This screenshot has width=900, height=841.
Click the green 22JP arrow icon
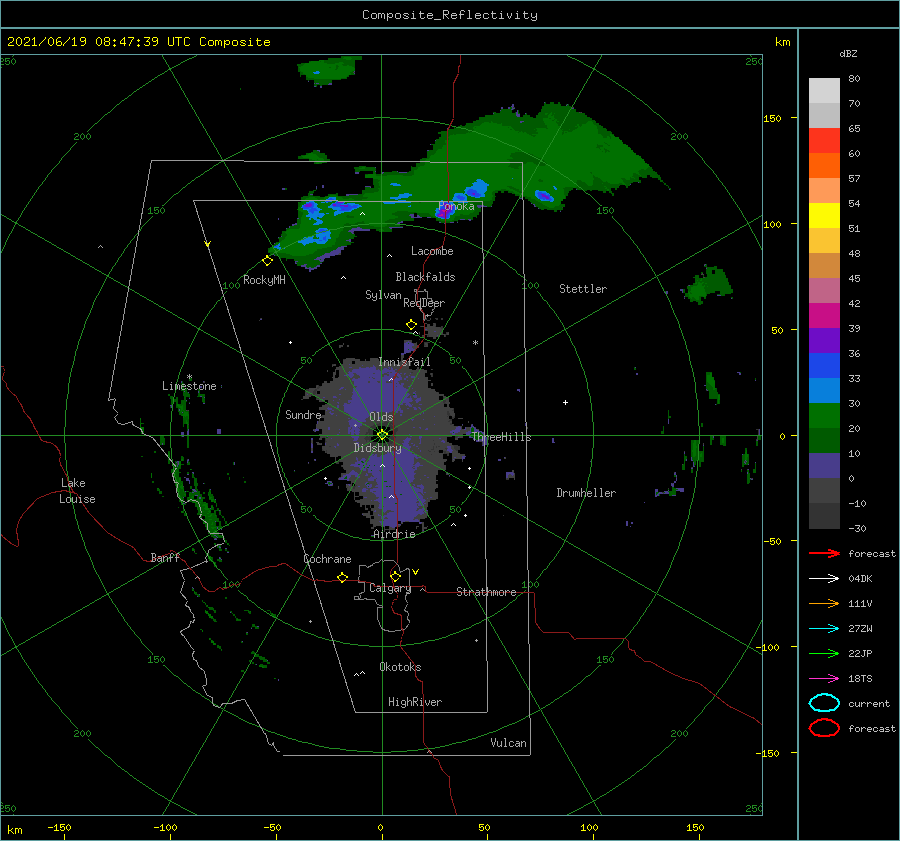pos(824,653)
